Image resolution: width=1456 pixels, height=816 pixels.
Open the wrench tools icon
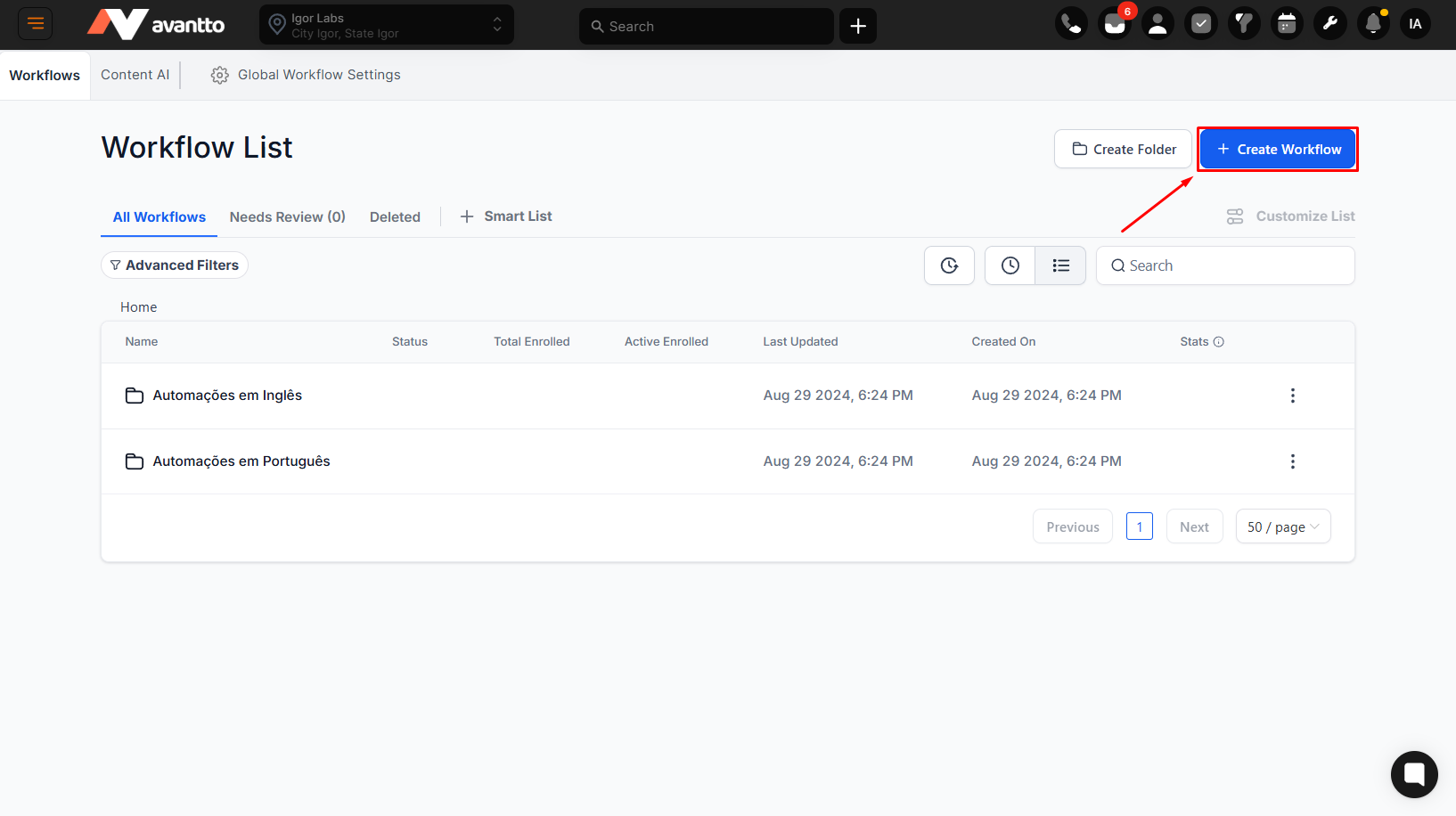pos(1329,24)
